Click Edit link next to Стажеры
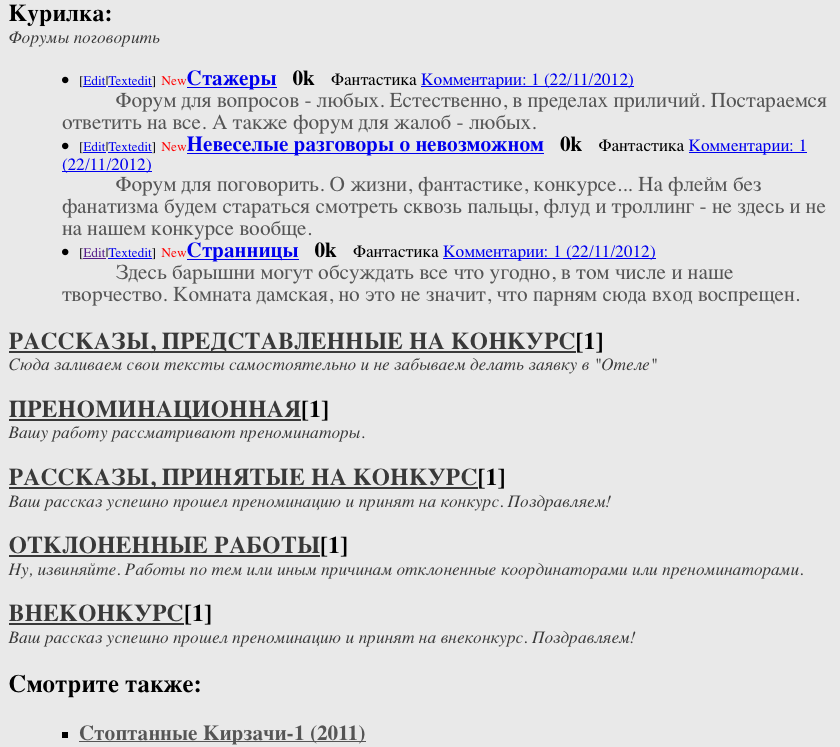This screenshot has height=747, width=840. (x=93, y=81)
